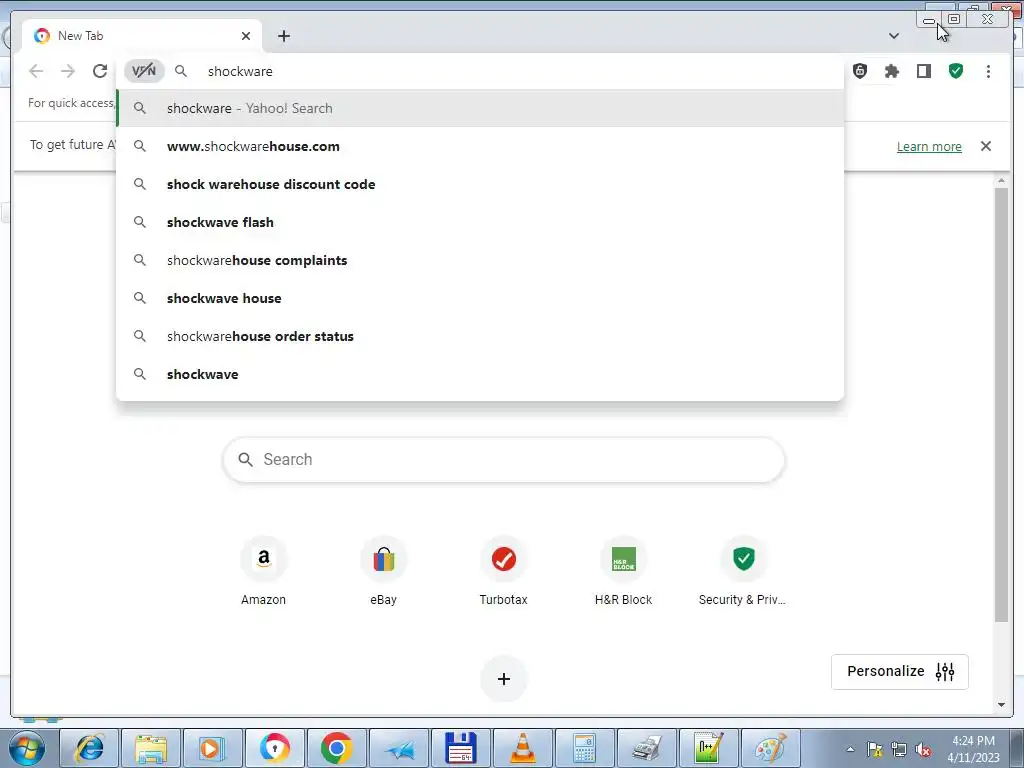Click the scrollbar down arrow

[1001, 705]
